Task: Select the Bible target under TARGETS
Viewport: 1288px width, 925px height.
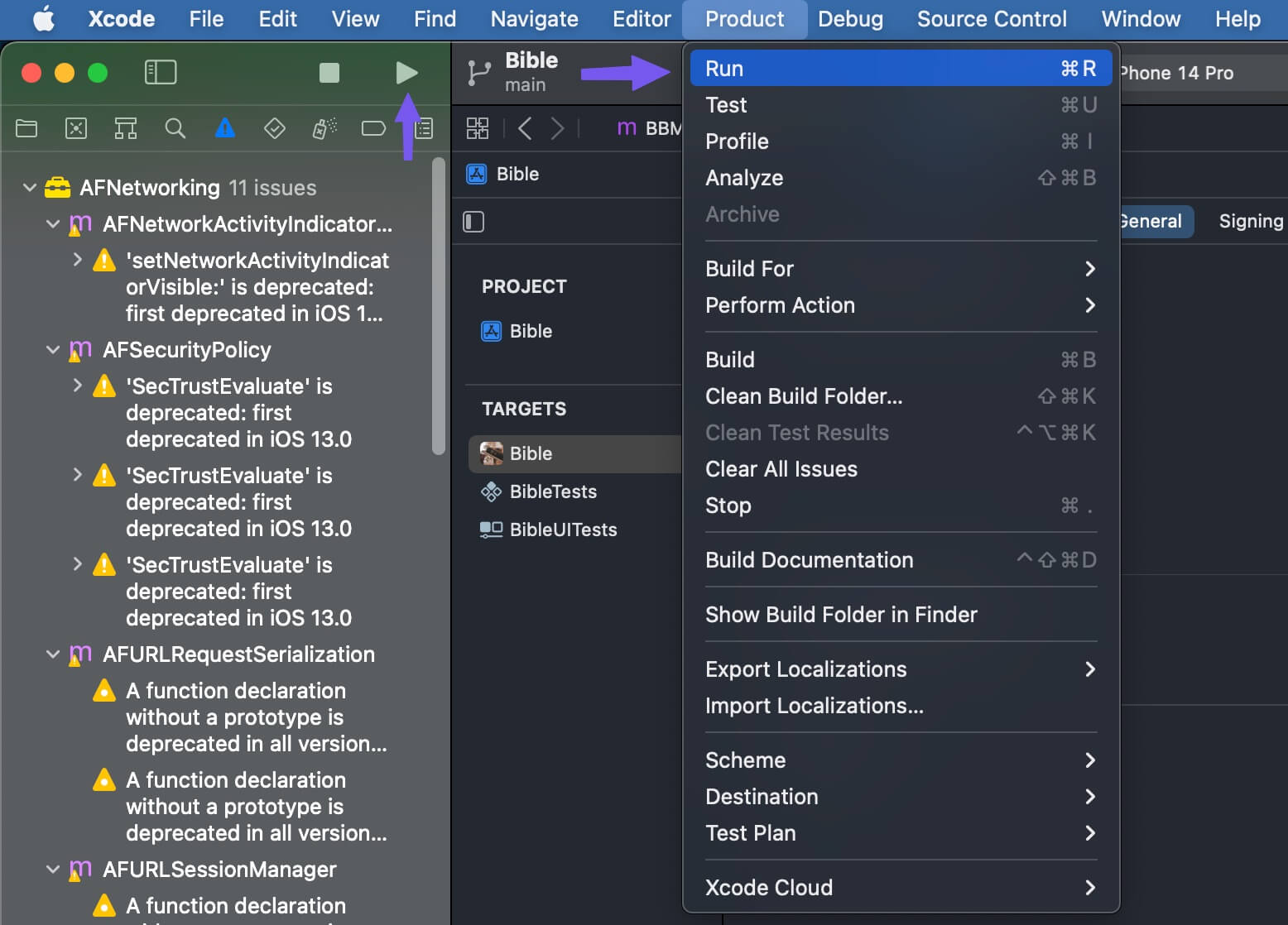Action: (x=574, y=453)
